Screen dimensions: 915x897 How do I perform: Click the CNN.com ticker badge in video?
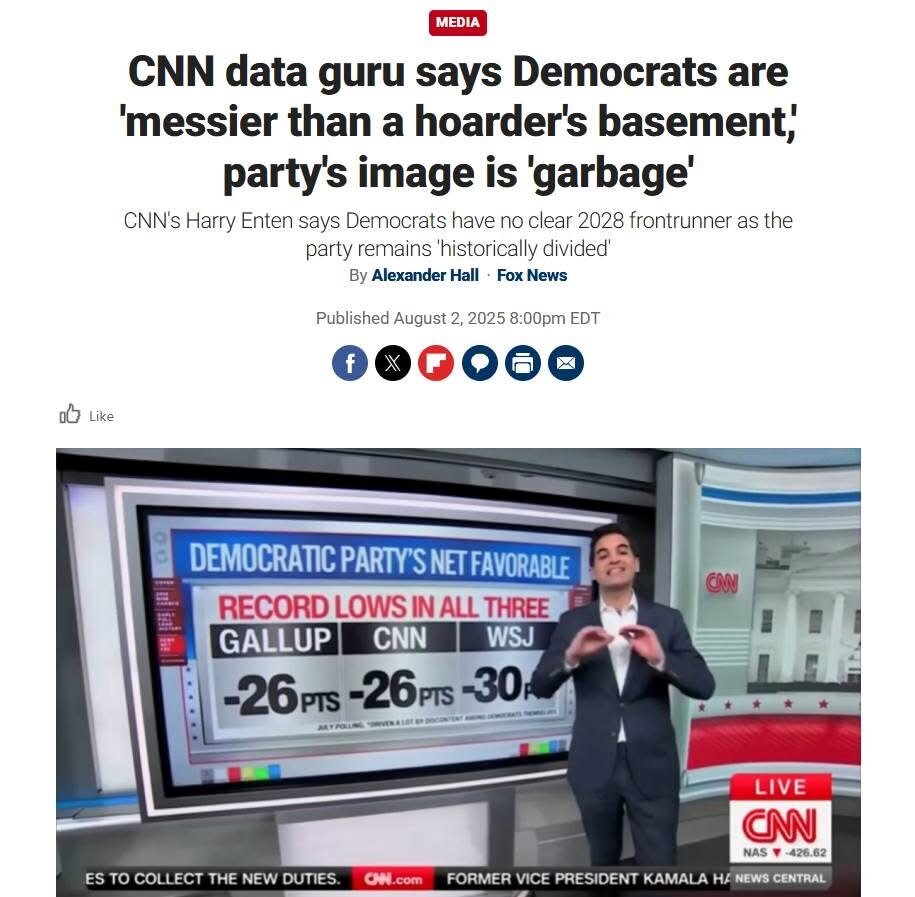pos(393,878)
